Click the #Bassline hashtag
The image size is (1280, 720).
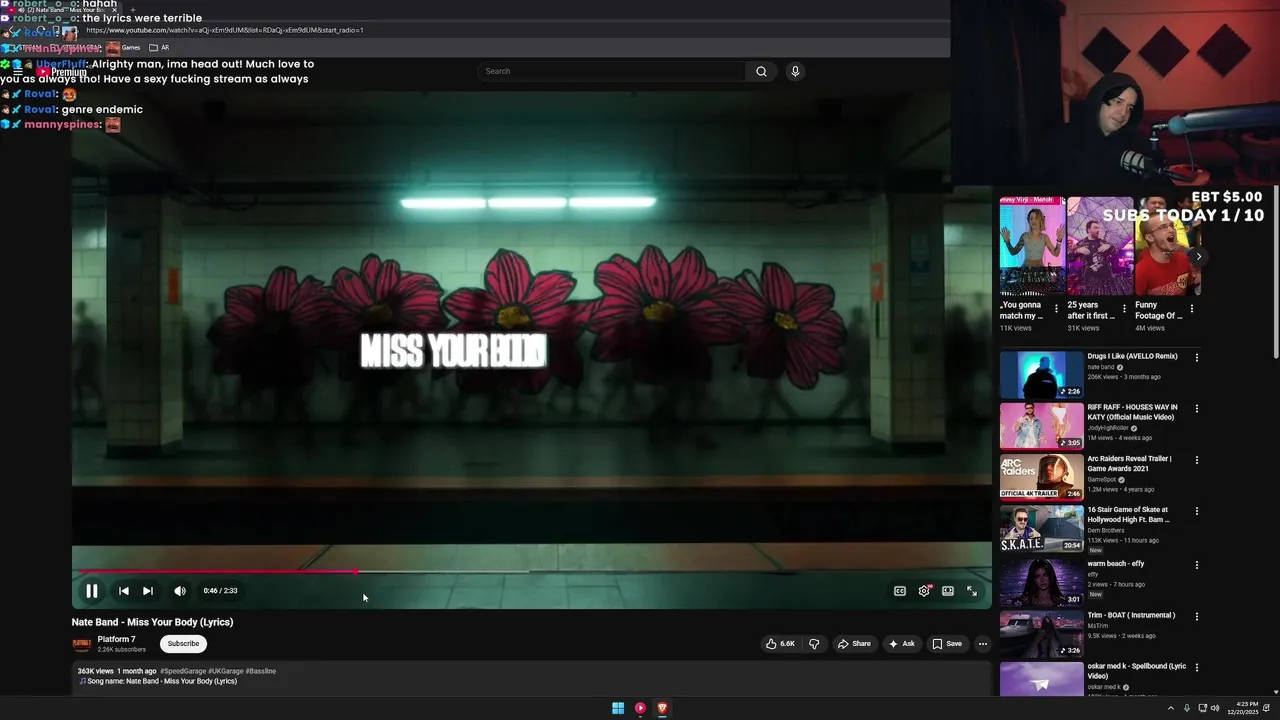click(261, 671)
